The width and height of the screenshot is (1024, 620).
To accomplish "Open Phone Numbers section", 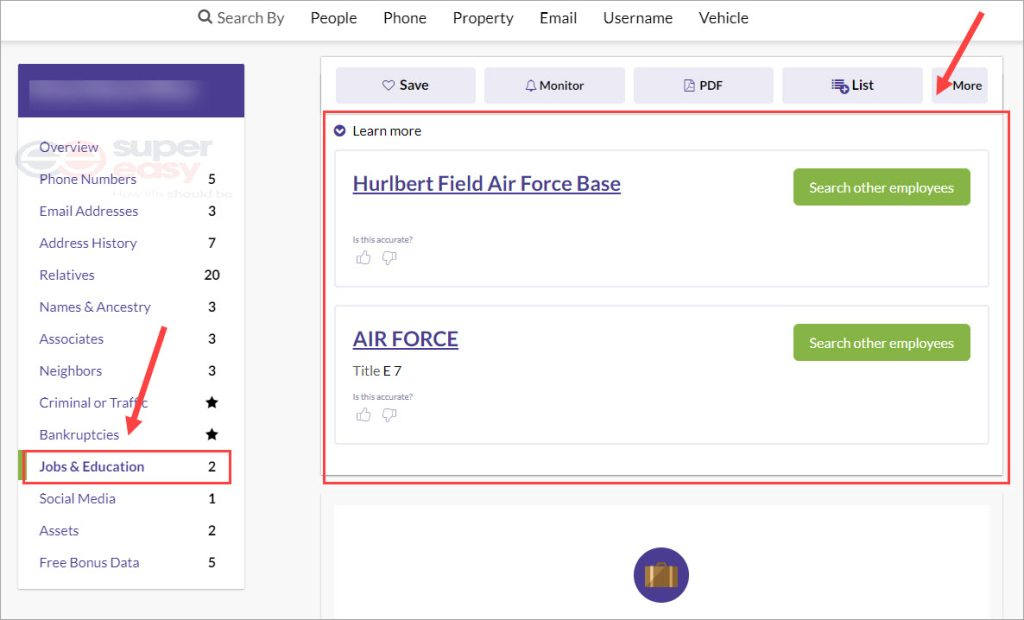I will coord(88,179).
